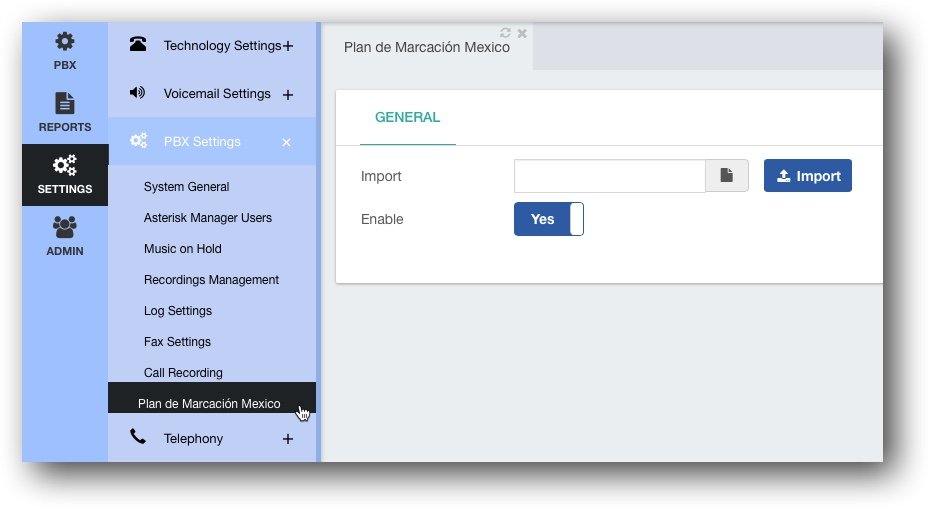Open the Admin users icon
This screenshot has height=508, width=929.
click(65, 227)
